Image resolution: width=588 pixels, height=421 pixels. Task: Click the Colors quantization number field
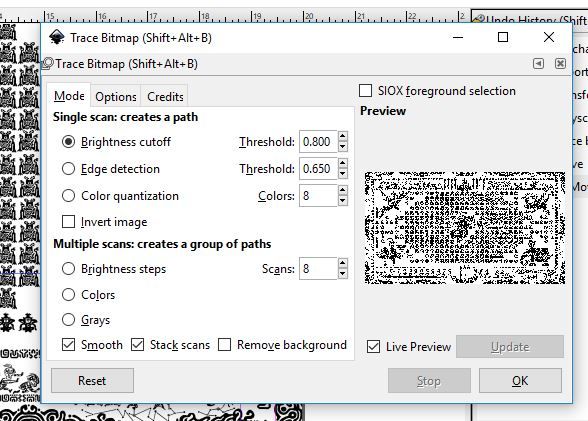pyautogui.click(x=318, y=196)
